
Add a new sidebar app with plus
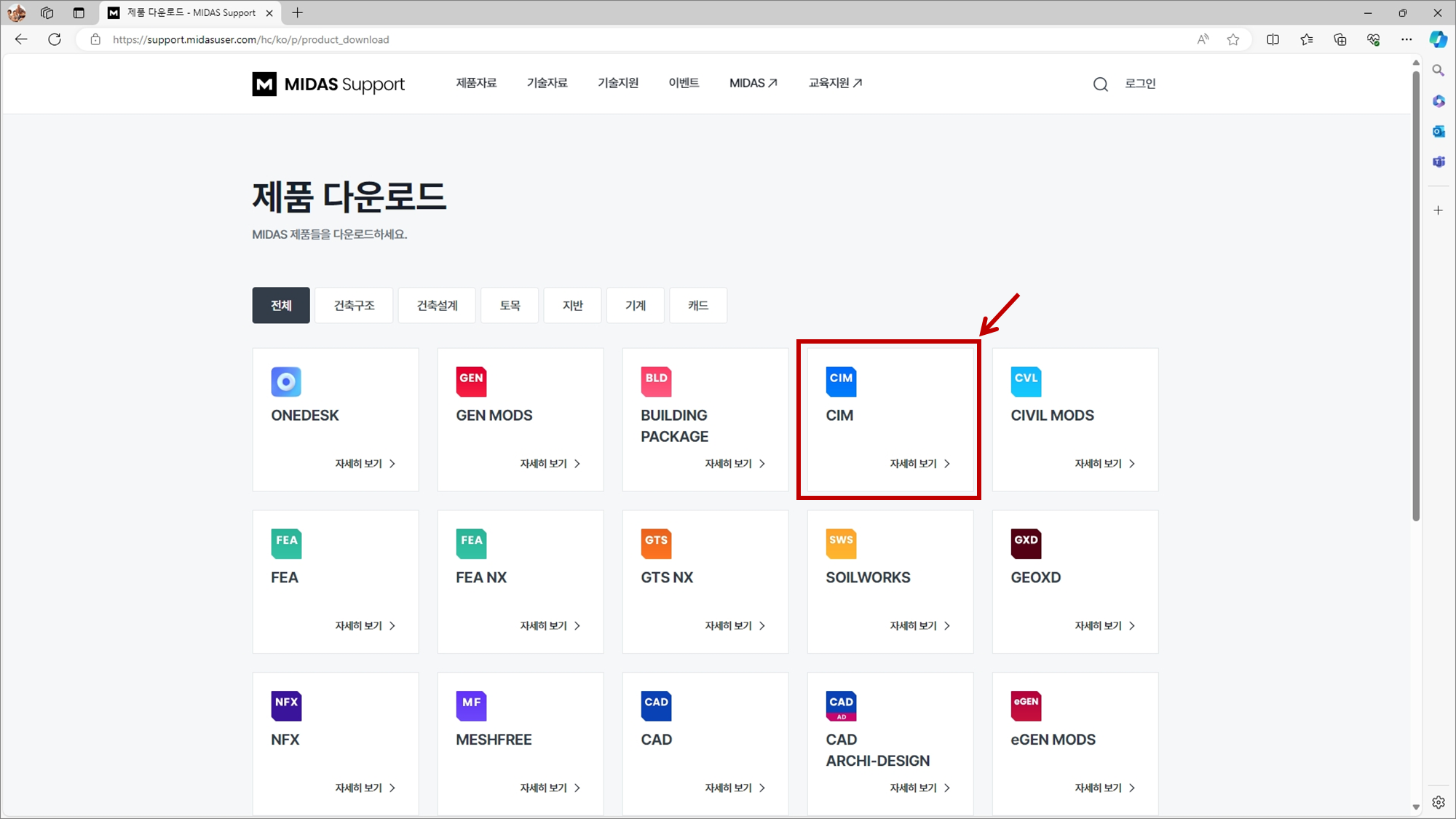pyautogui.click(x=1439, y=210)
